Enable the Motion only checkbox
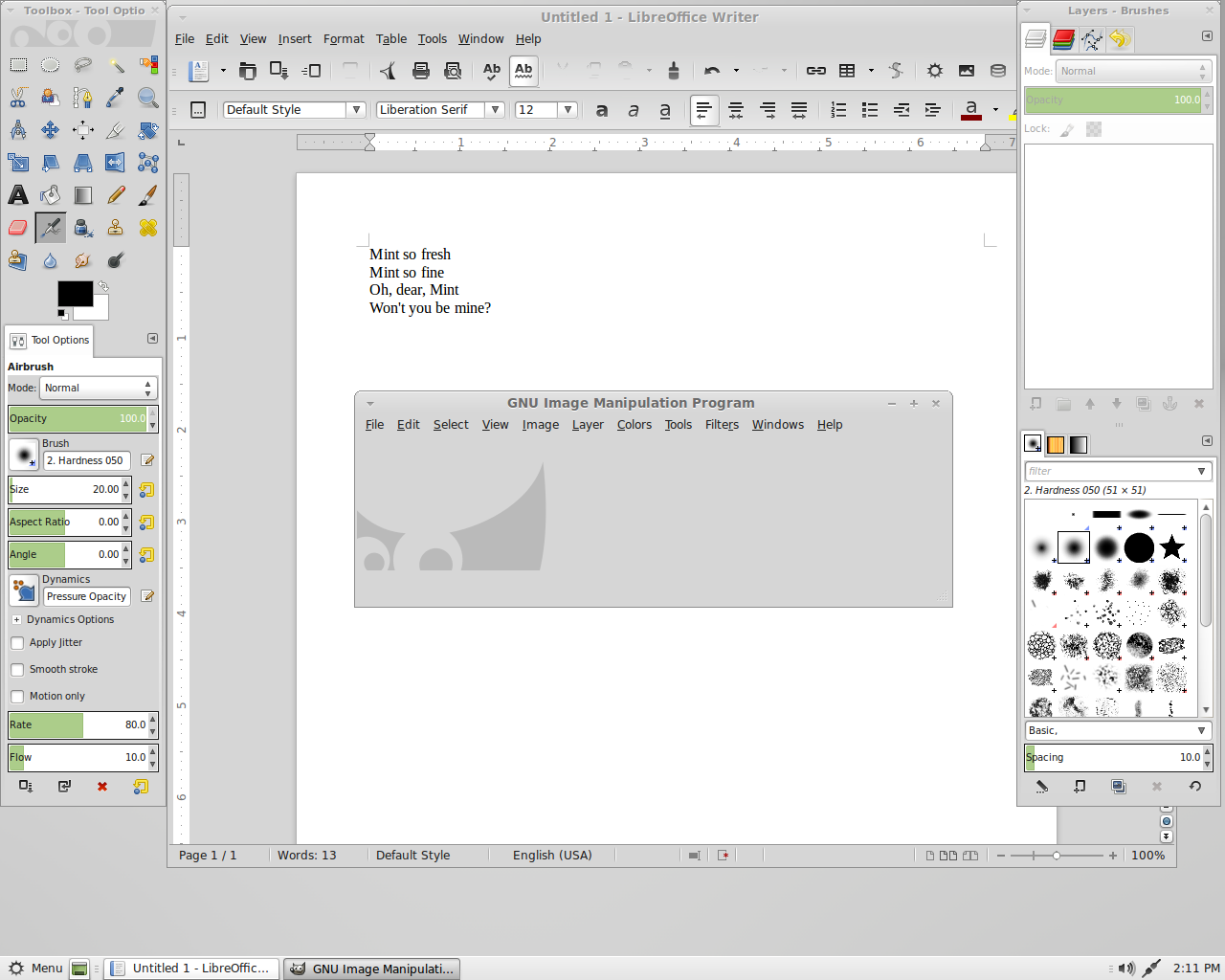Image resolution: width=1225 pixels, height=980 pixels. 17,697
